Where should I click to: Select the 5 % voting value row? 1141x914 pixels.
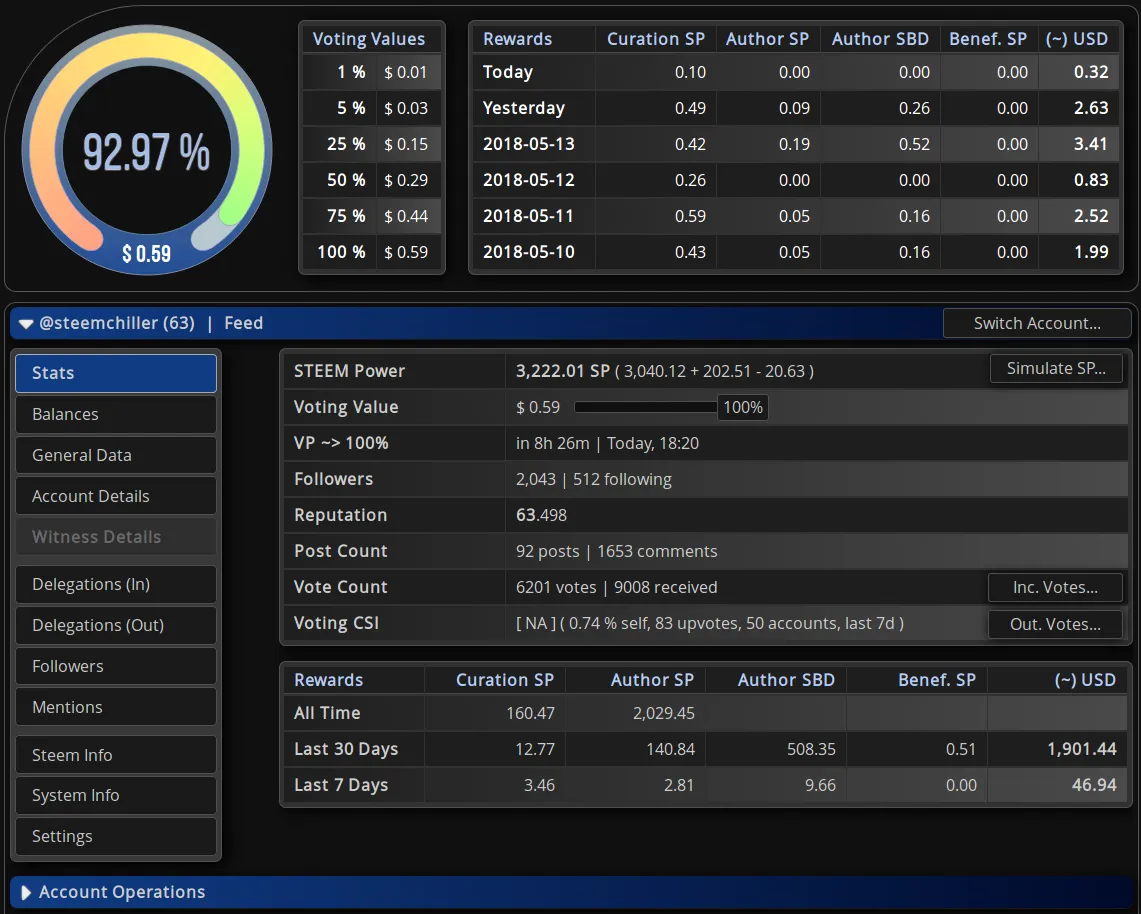[372, 108]
